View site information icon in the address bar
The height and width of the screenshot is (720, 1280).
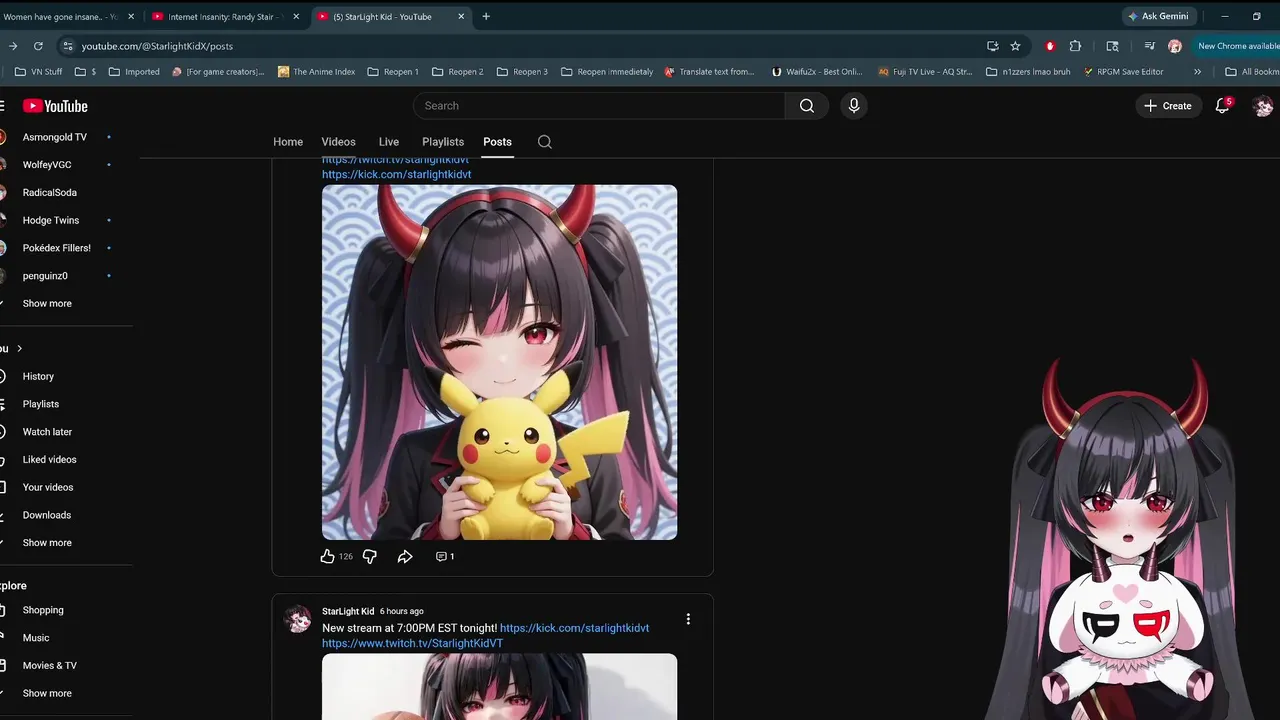[67, 46]
